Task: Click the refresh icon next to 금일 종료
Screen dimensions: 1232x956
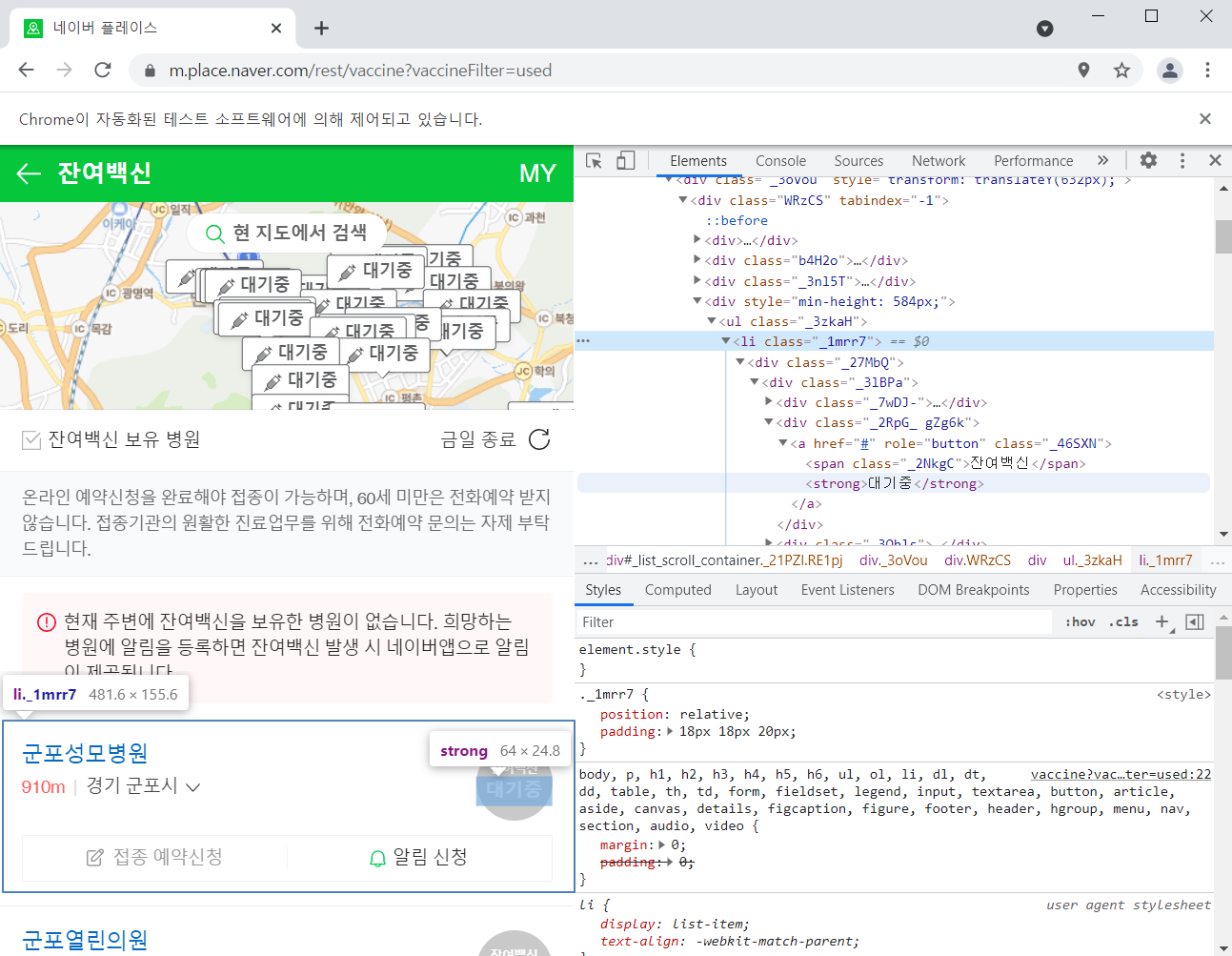Action: [x=539, y=439]
